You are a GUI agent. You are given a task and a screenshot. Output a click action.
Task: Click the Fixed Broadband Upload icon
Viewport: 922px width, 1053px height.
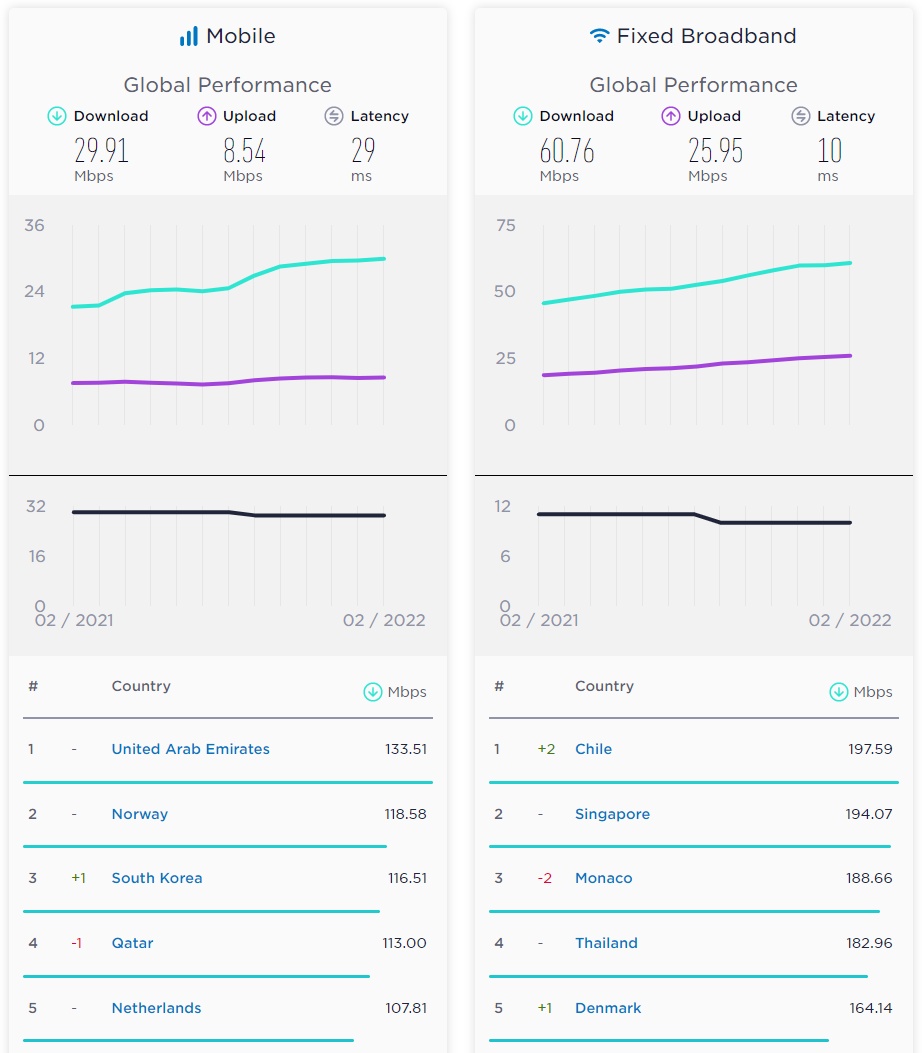(x=671, y=116)
